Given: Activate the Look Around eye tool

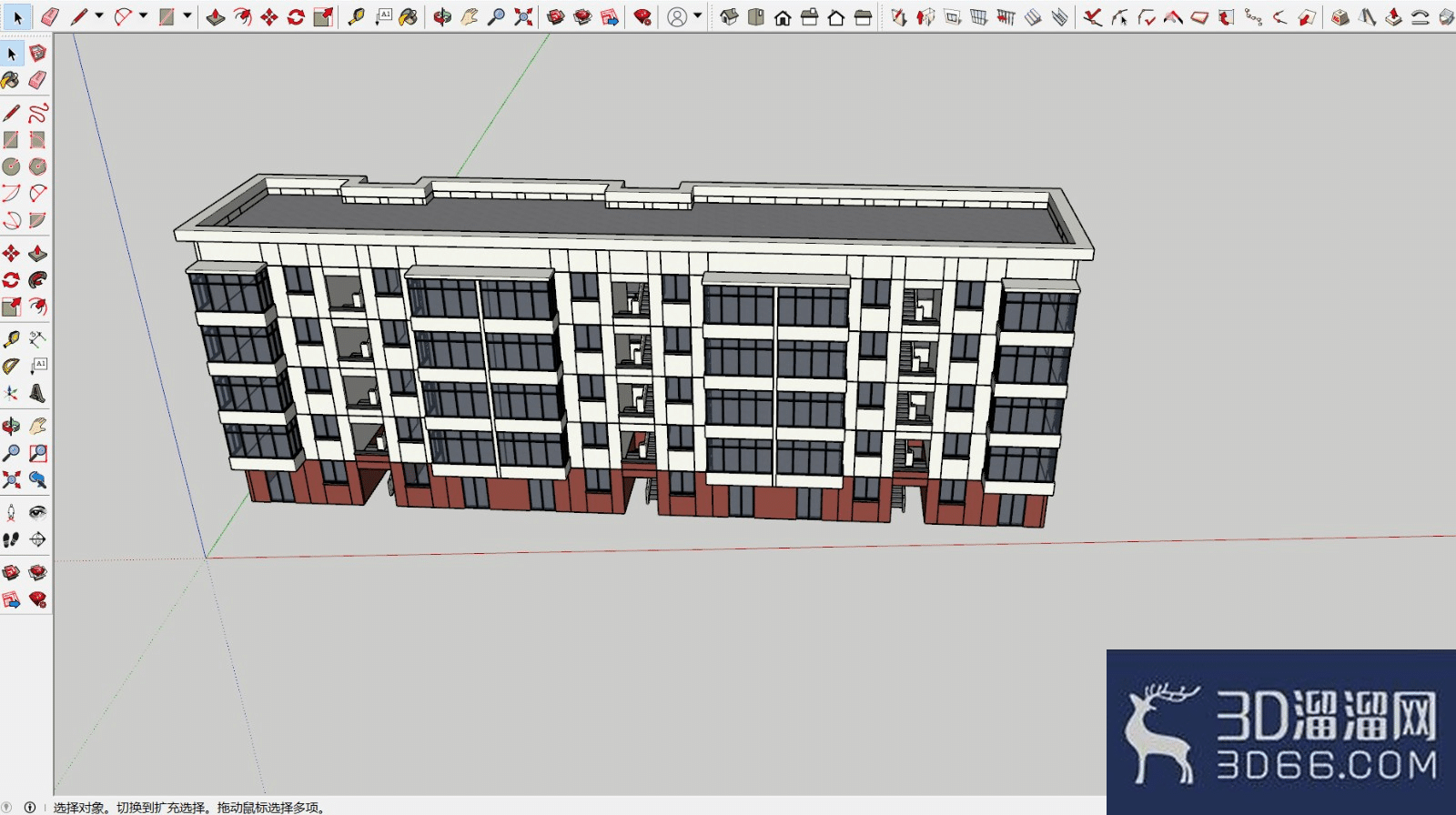Looking at the screenshot, I should [37, 512].
